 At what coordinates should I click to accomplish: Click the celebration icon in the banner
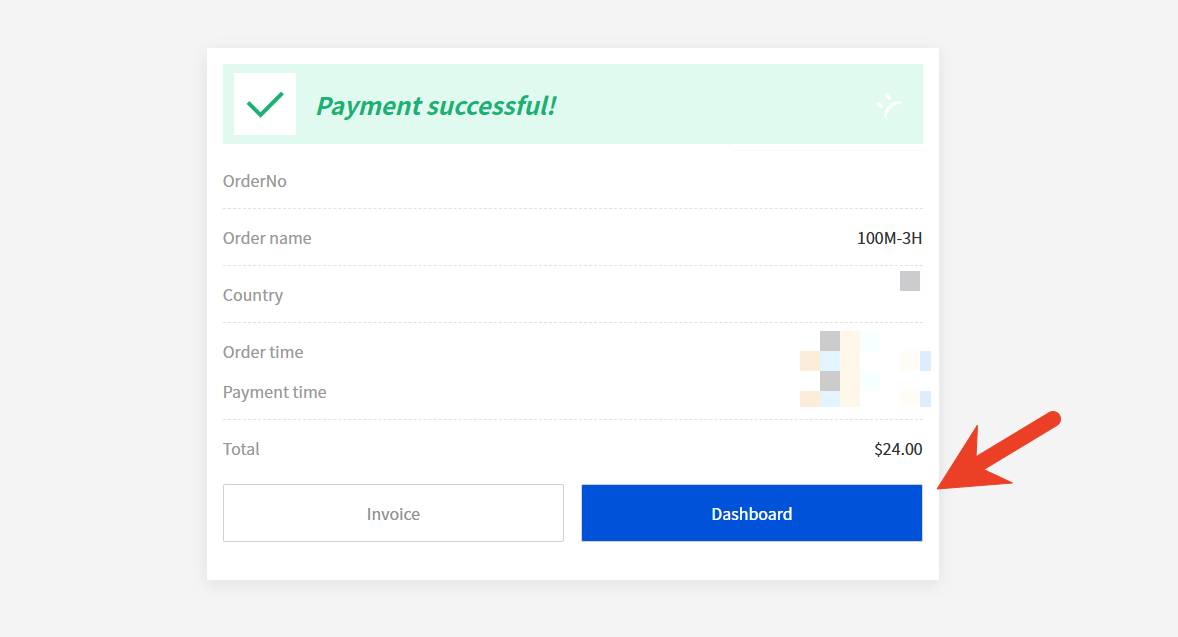pos(889,104)
